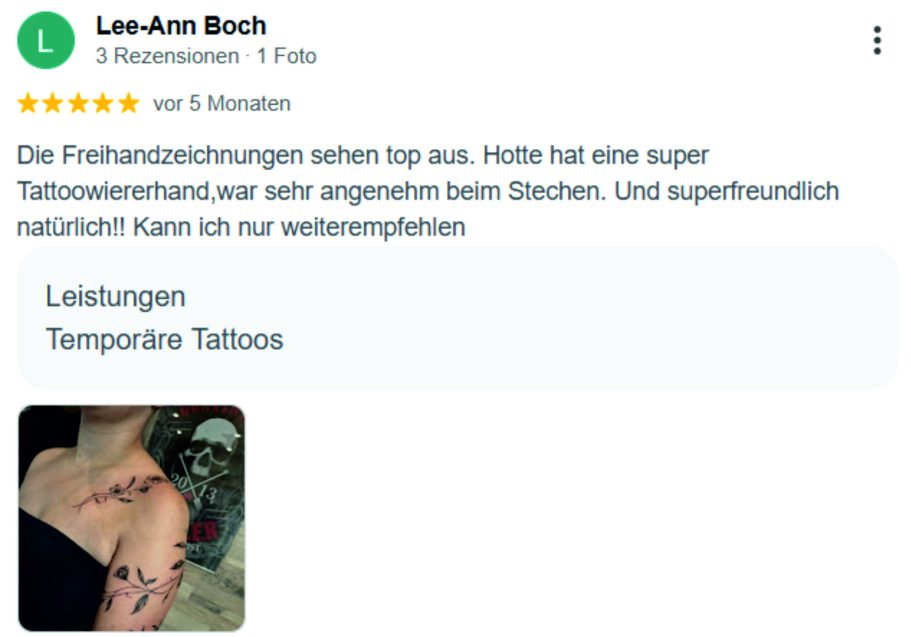Open the tattoo photo thumbnail
Screen dimensions: 911x637
click(132, 518)
